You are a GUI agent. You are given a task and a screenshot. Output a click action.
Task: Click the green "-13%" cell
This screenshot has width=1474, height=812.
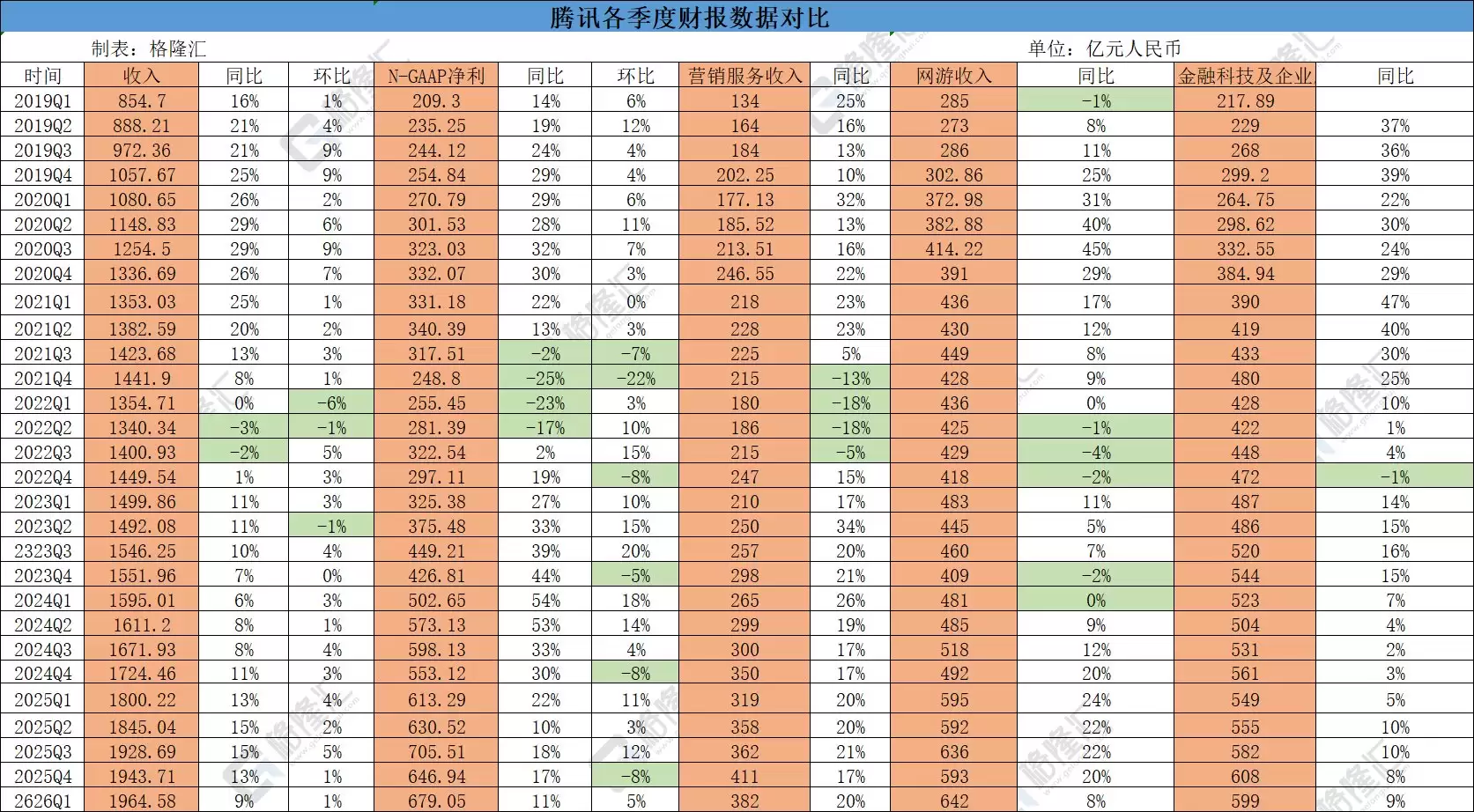850,379
